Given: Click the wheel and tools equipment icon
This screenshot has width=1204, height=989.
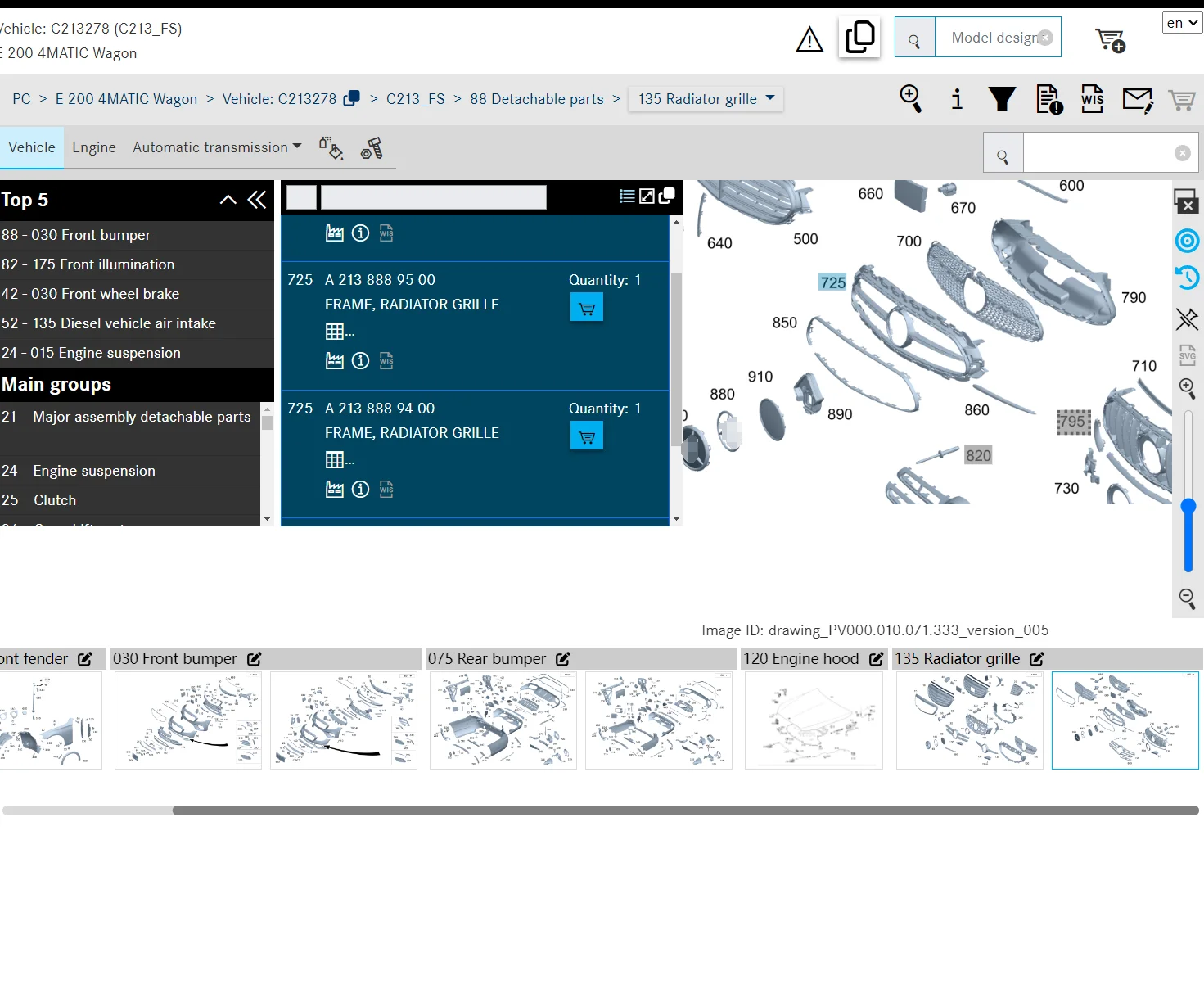Looking at the screenshot, I should pyautogui.click(x=372, y=148).
